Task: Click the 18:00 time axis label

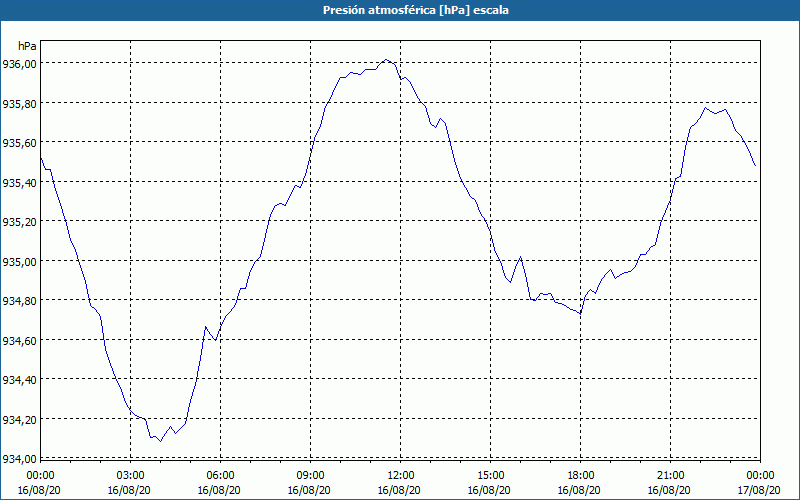Action: pos(581,476)
